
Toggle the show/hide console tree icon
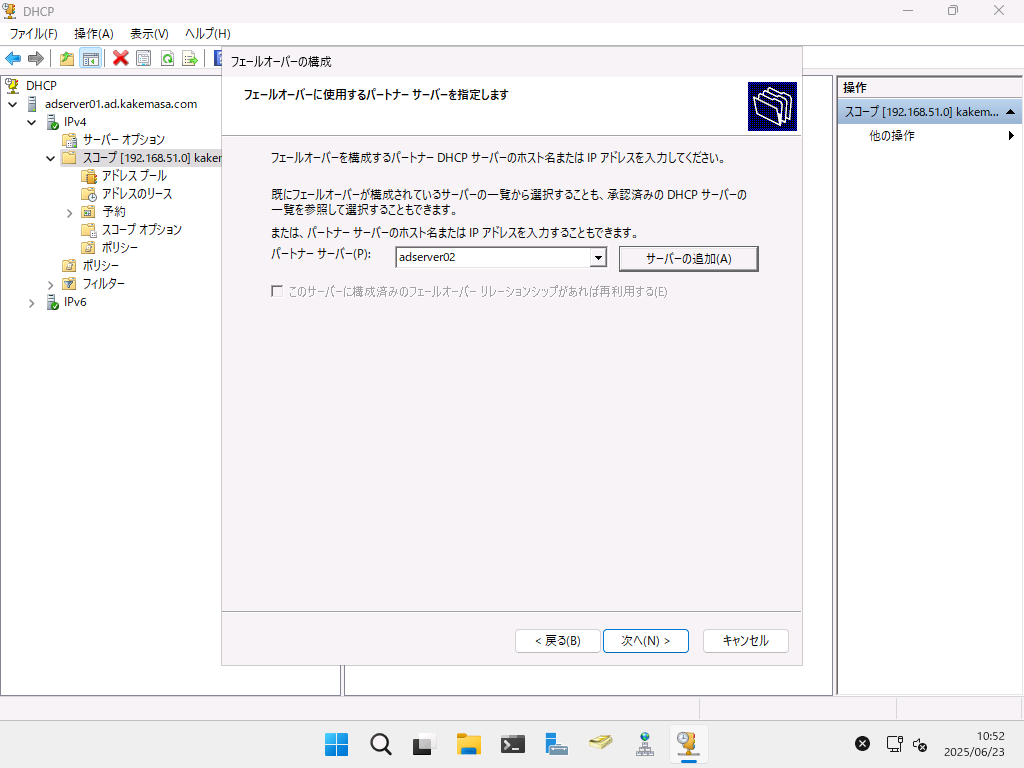tap(90, 59)
